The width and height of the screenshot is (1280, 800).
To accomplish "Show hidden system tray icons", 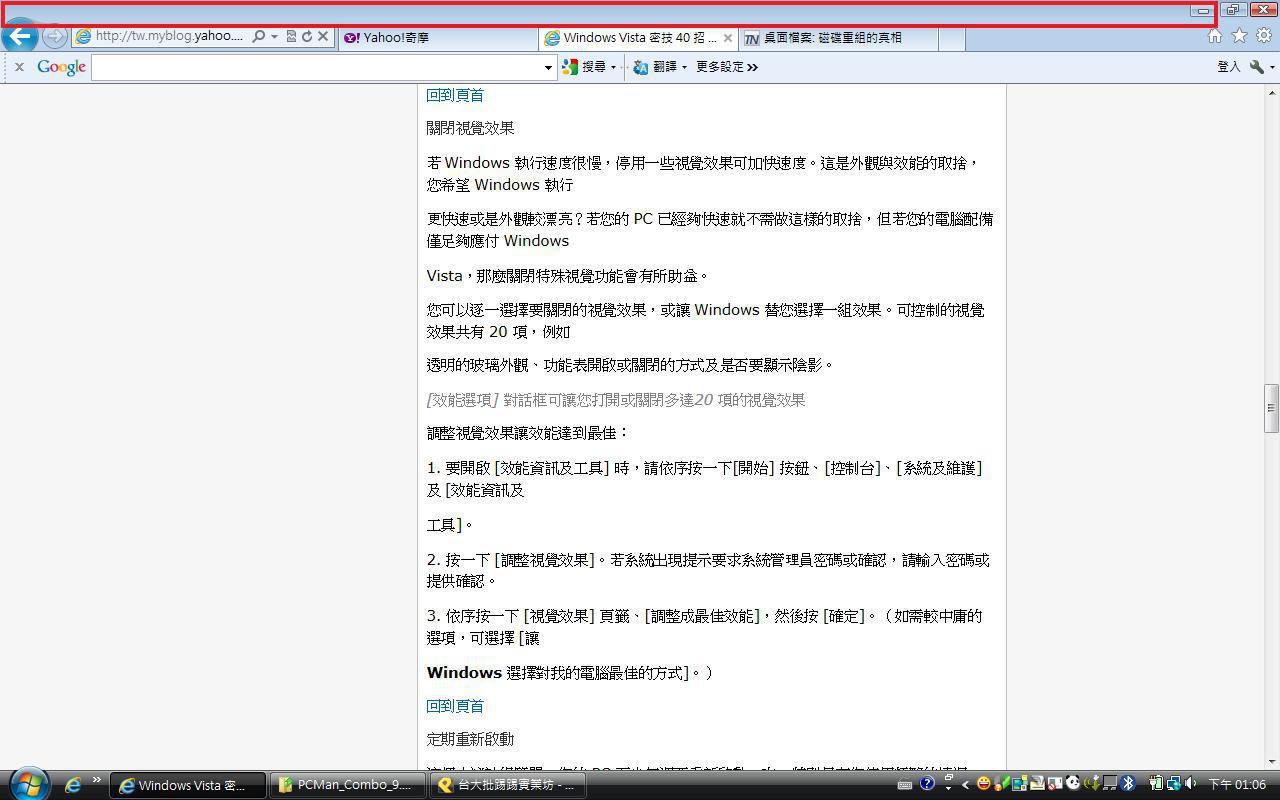I will [x=966, y=785].
